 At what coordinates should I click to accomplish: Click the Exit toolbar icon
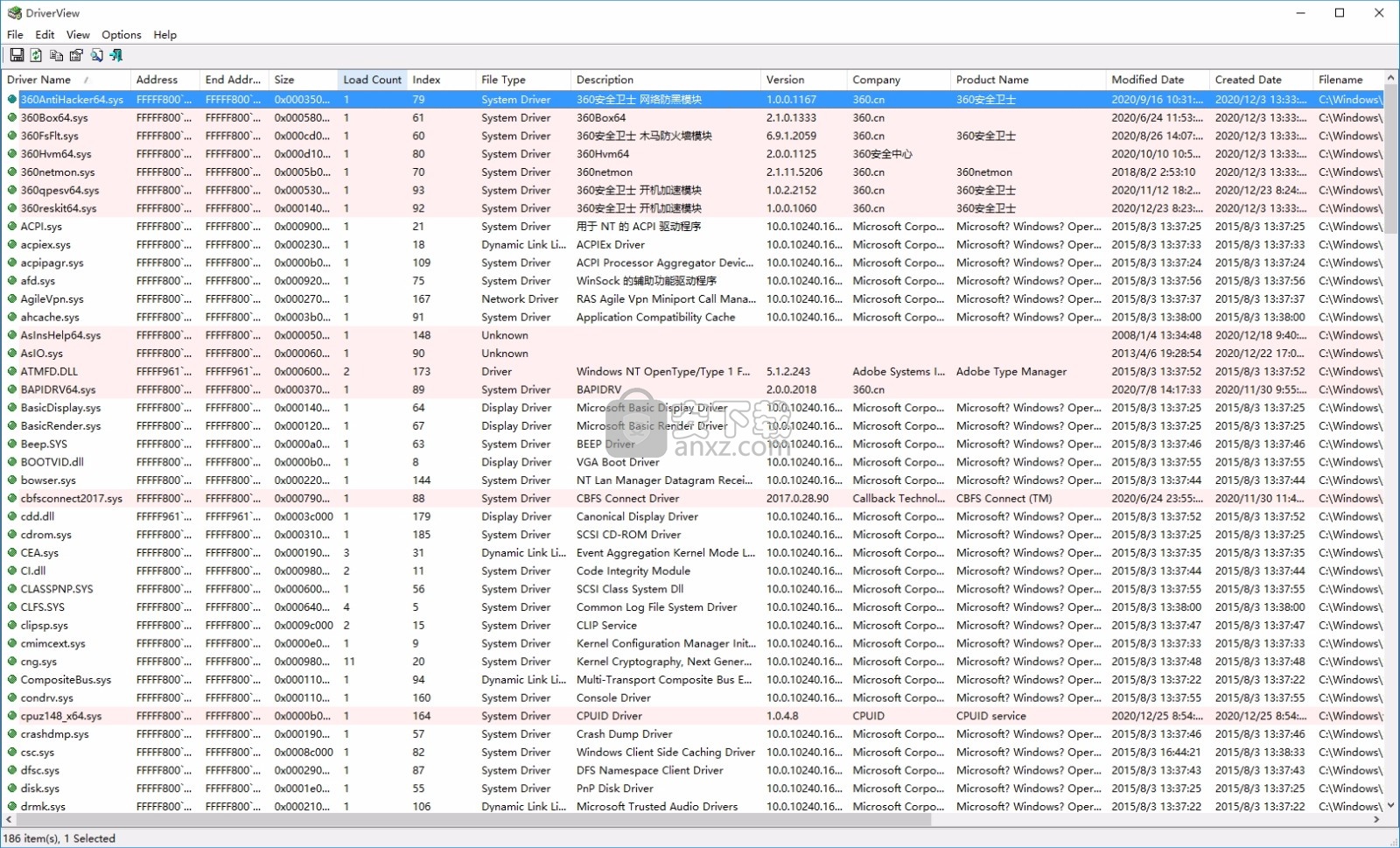116,55
